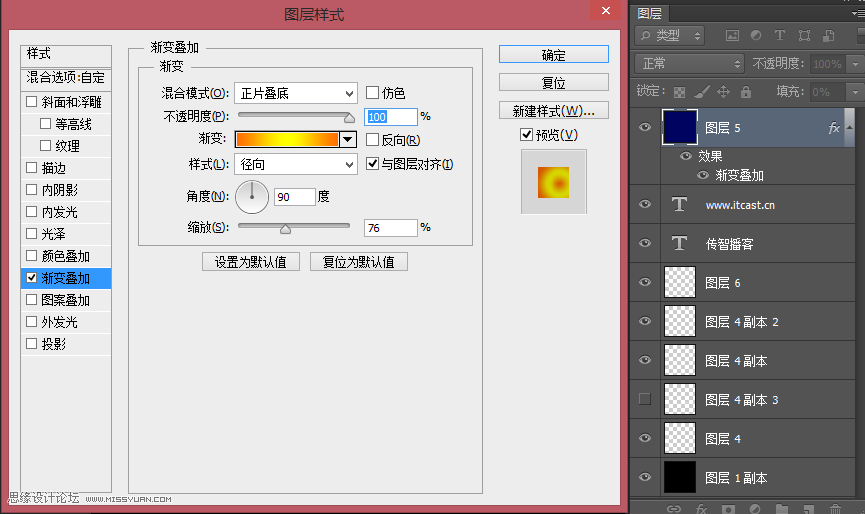Screen dimensions: 865x514
Task: Select the 图层 4 副本 2 layer name
Action: pyautogui.click(x=741, y=322)
